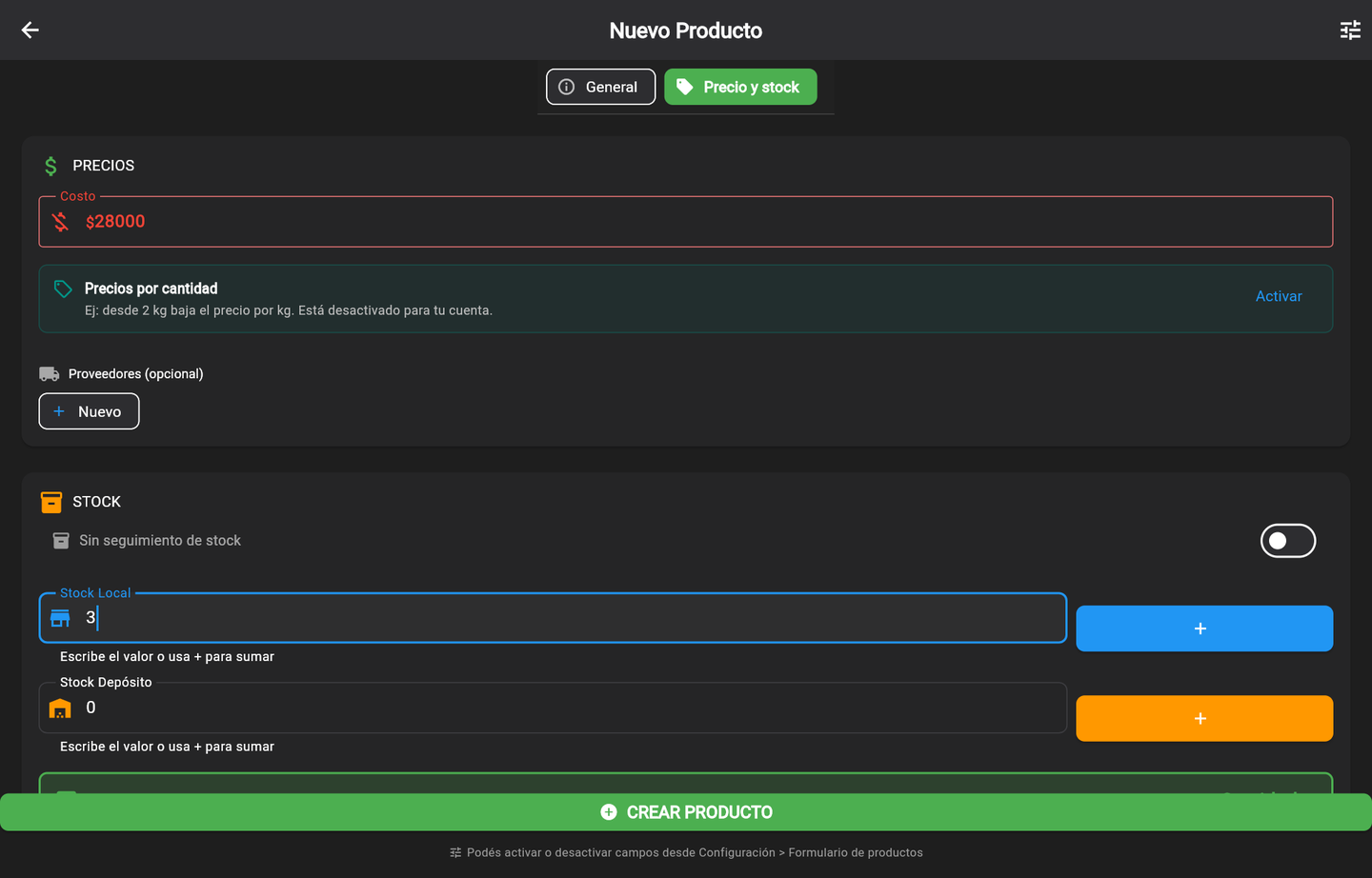Click the teal tag icon beside Precios por cantidad
The height and width of the screenshot is (878, 1372).
point(63,289)
